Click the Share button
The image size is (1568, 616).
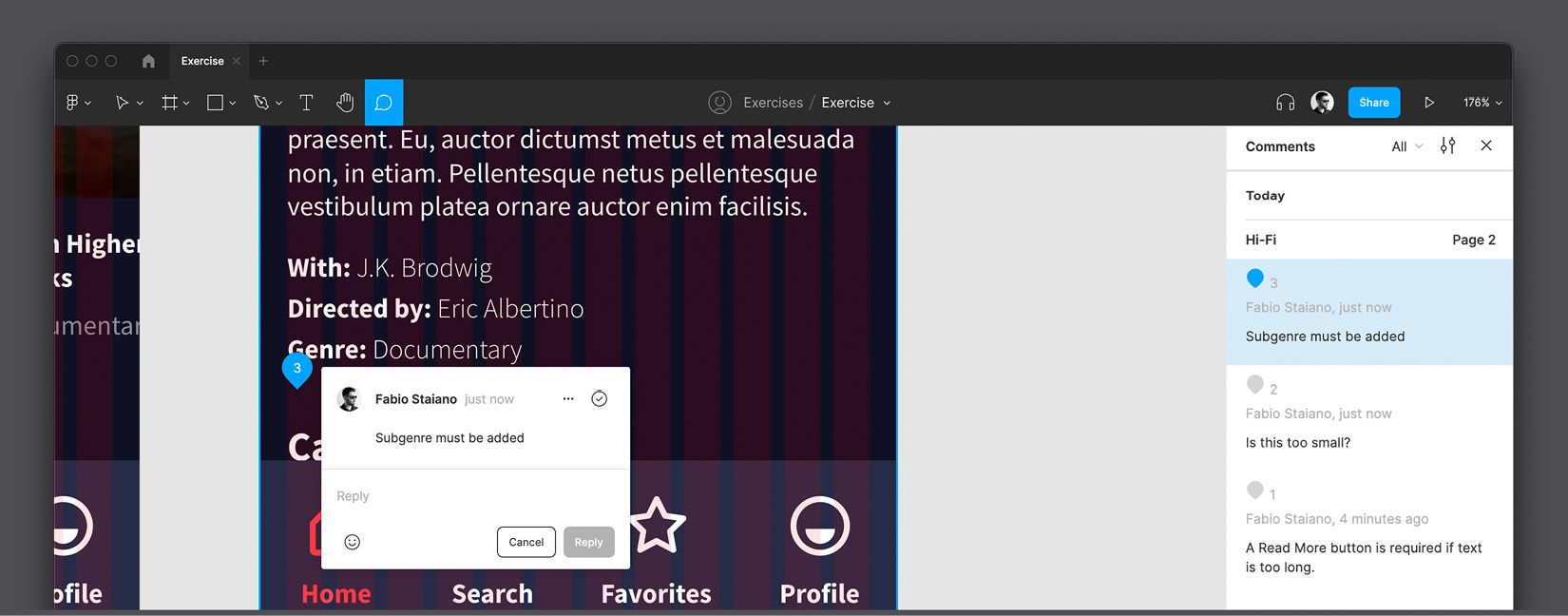click(x=1374, y=103)
